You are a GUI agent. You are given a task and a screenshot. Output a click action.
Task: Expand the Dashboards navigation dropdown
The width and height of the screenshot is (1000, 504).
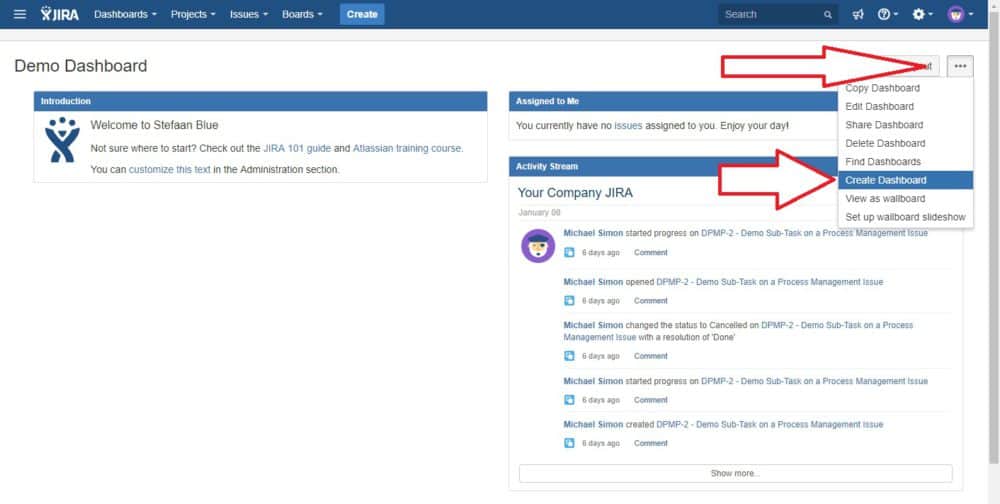[125, 14]
